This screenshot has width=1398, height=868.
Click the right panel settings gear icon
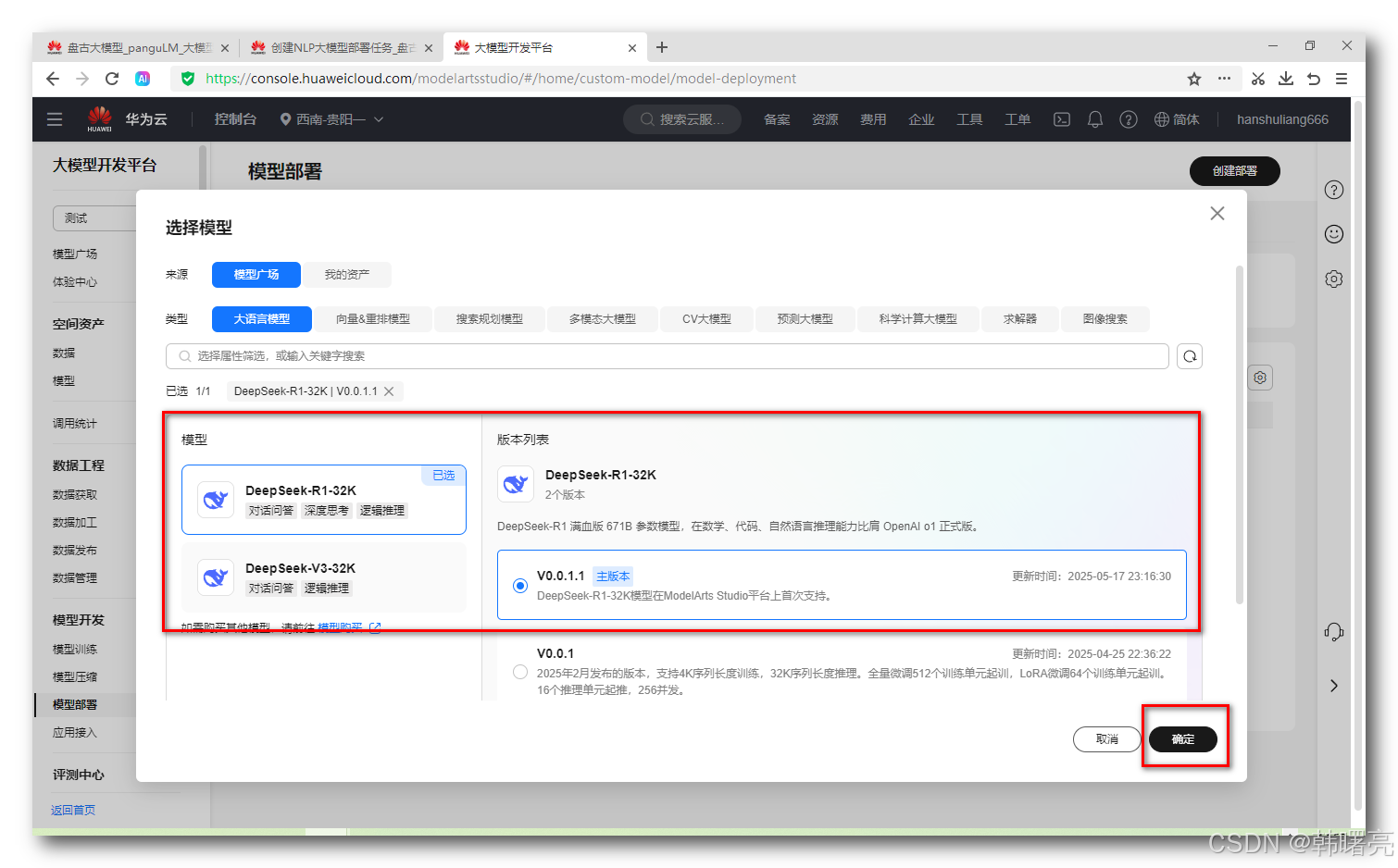point(1333,279)
